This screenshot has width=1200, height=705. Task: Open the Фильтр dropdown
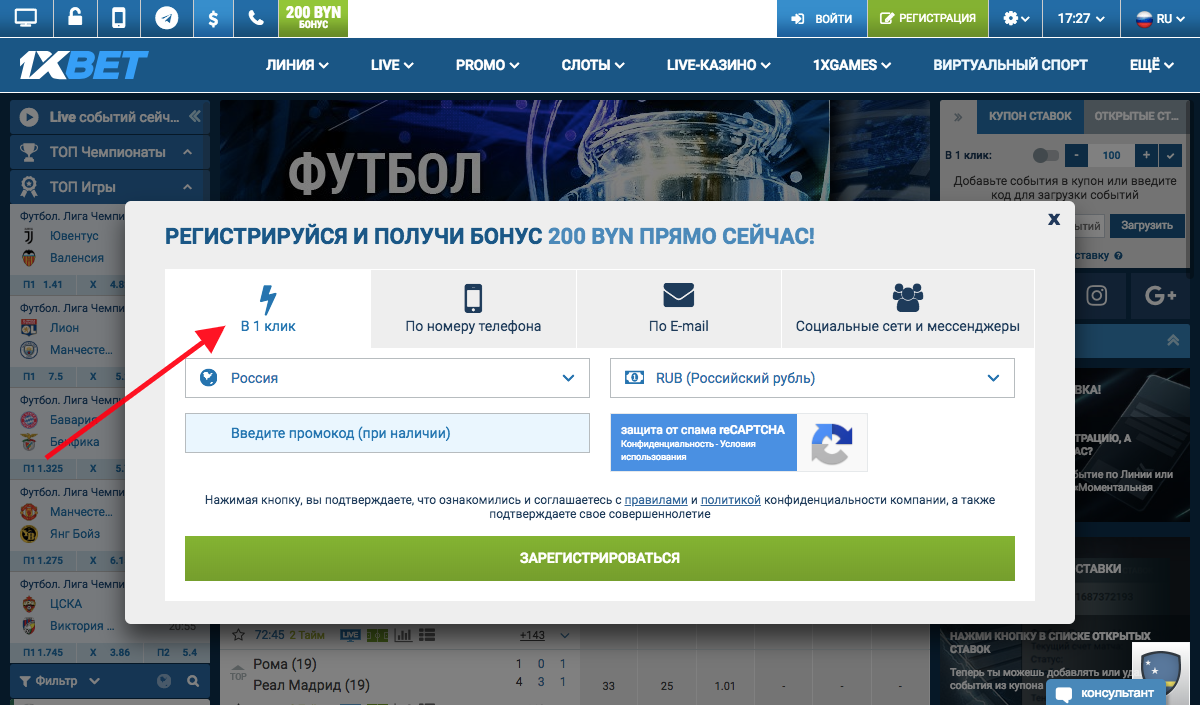pyautogui.click(x=60, y=681)
